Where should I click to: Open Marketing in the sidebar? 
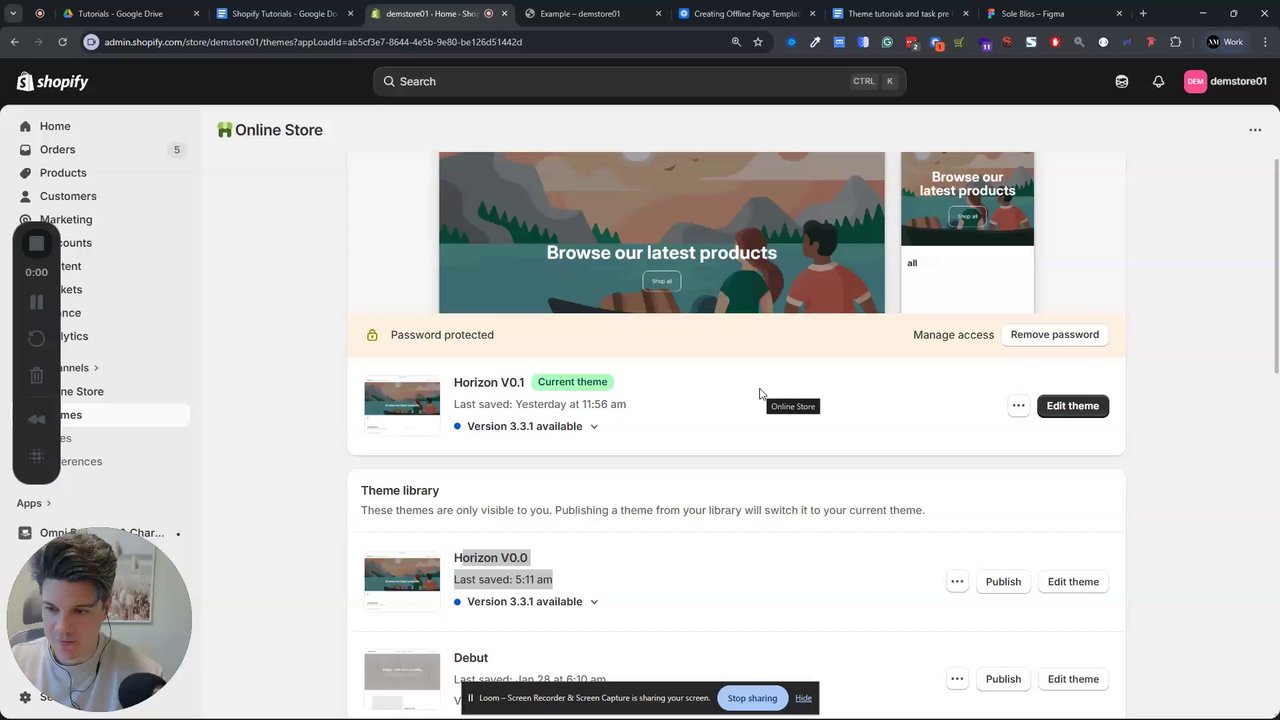66,219
